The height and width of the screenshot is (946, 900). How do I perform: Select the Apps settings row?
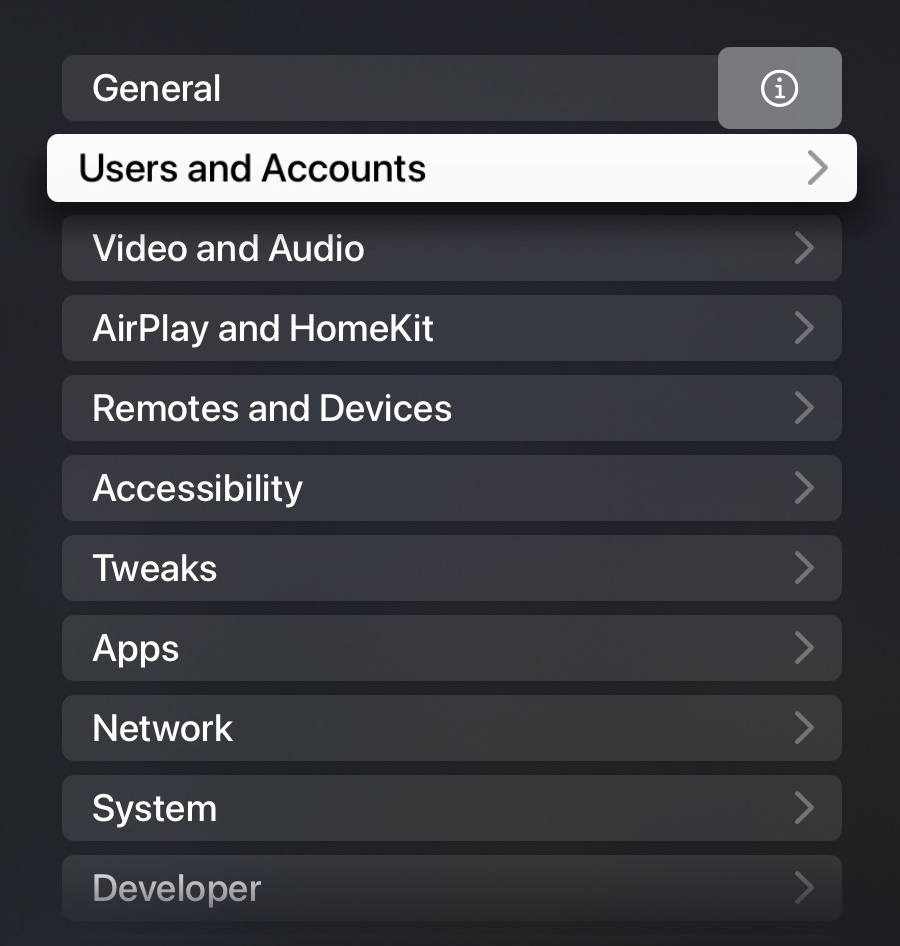(452, 648)
